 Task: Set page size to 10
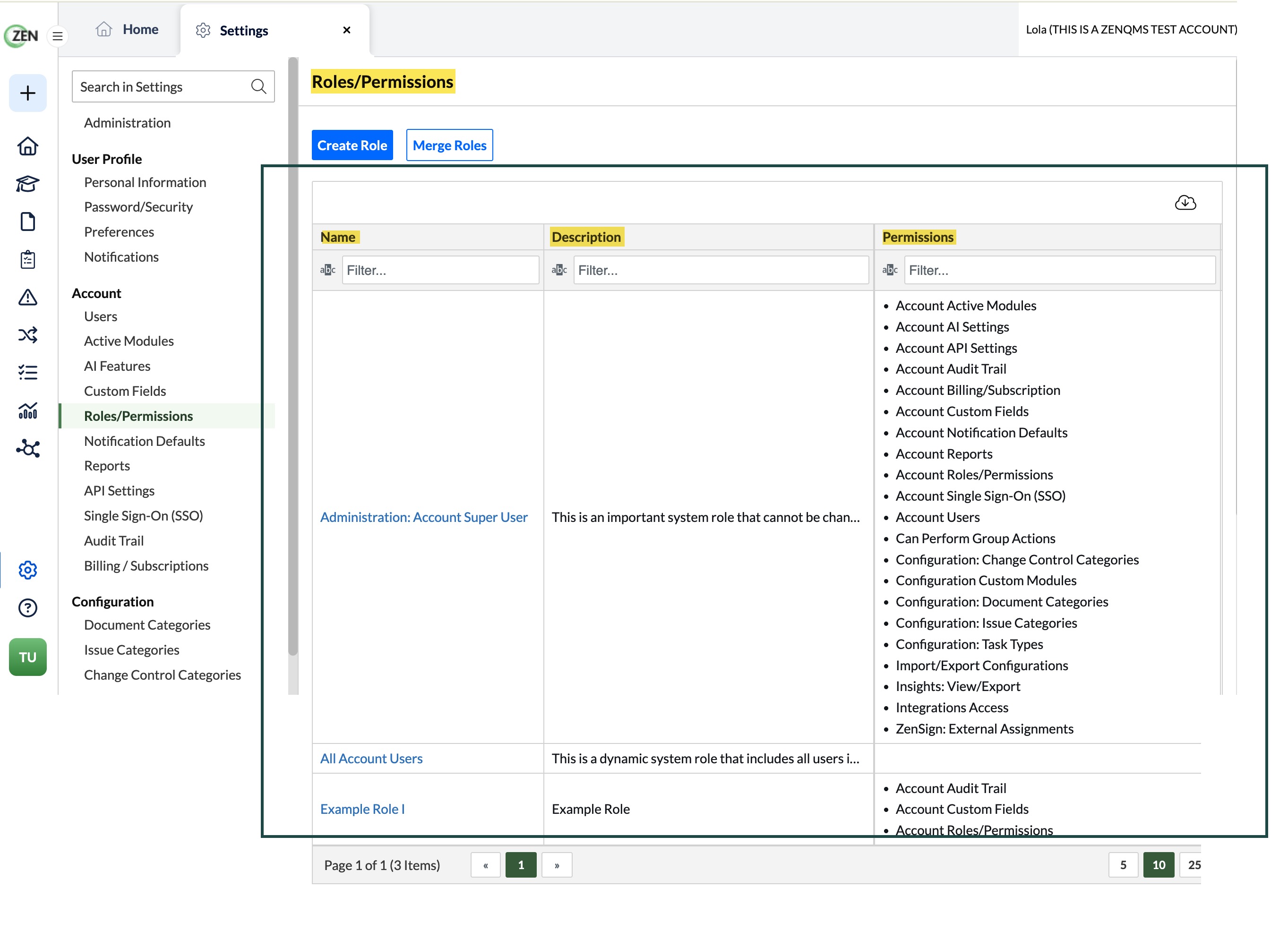pyautogui.click(x=1159, y=866)
